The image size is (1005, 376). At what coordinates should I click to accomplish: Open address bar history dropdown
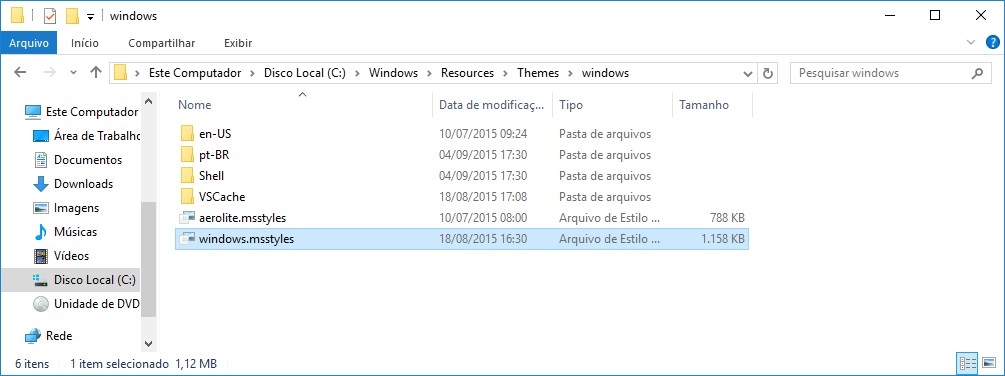point(748,73)
